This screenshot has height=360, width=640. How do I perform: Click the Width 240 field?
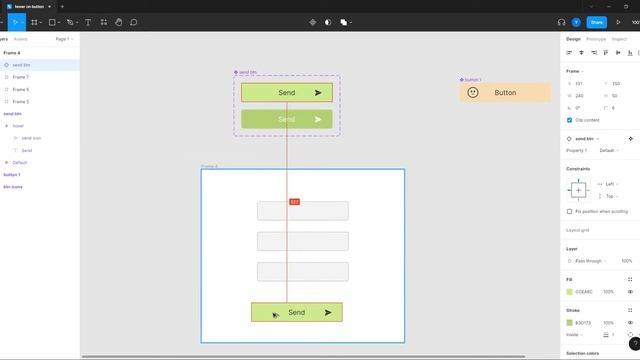[x=579, y=96]
